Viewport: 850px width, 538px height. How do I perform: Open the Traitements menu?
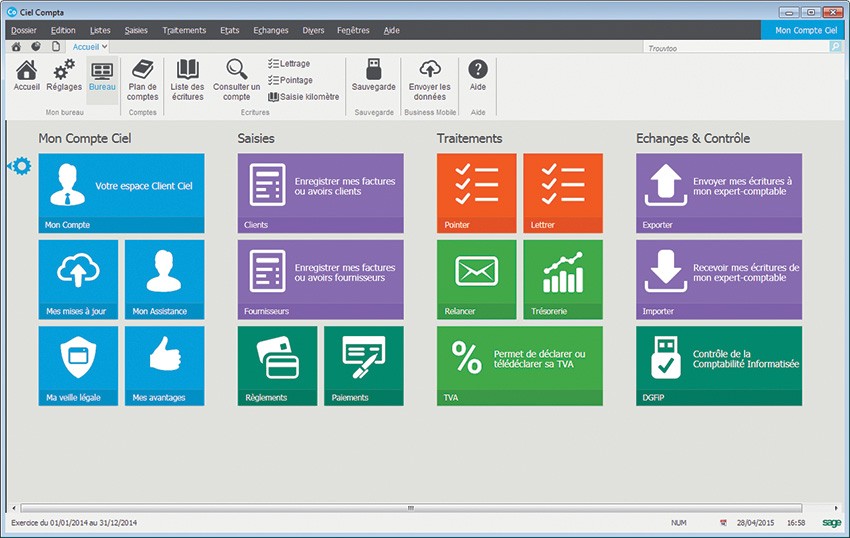[x=183, y=30]
